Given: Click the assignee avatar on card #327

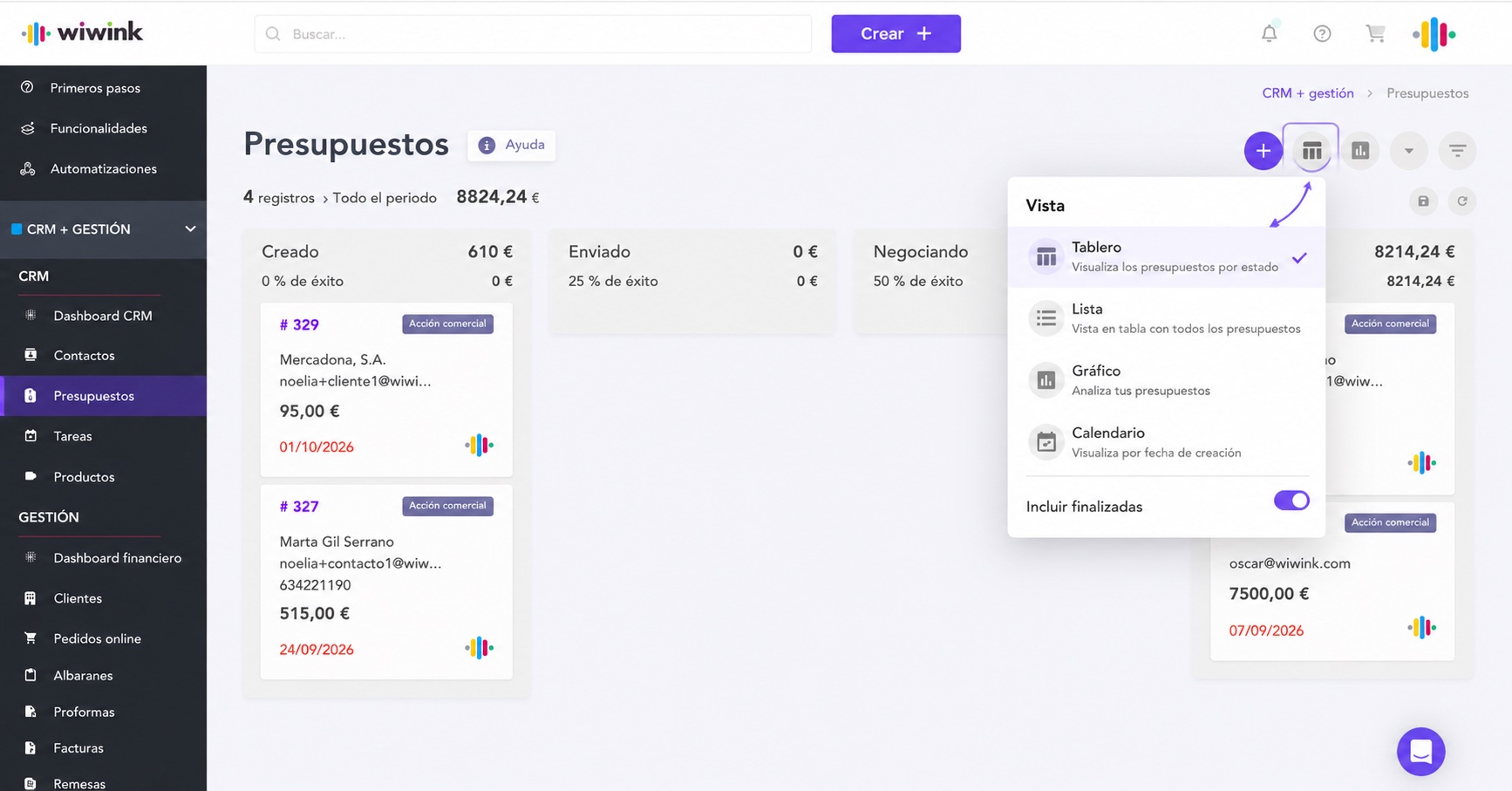Looking at the screenshot, I should pyautogui.click(x=479, y=648).
